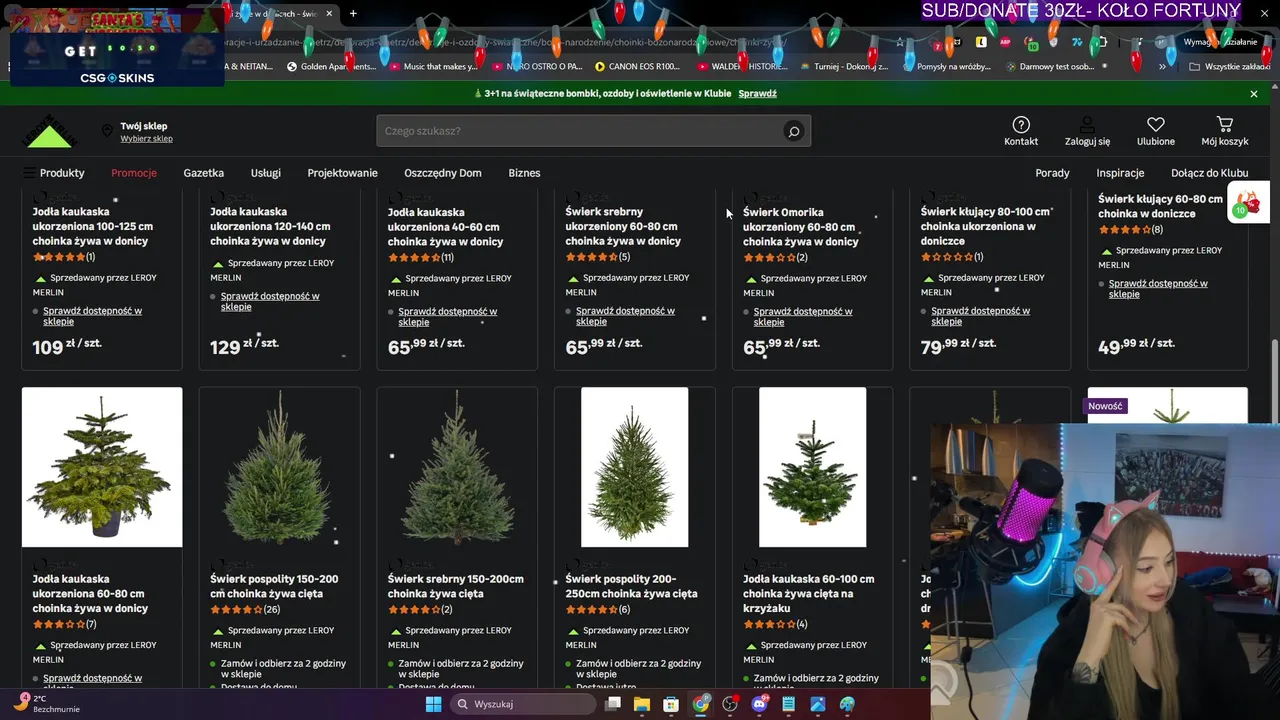The height and width of the screenshot is (720, 1280).
Task: Open Discord from taskbar
Action: 759,704
